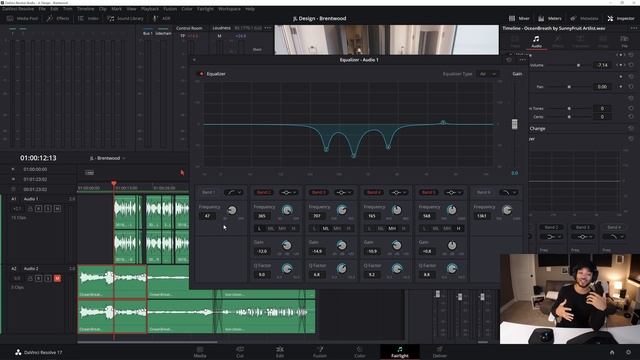Switch to the Fairlight page

click(x=400, y=352)
